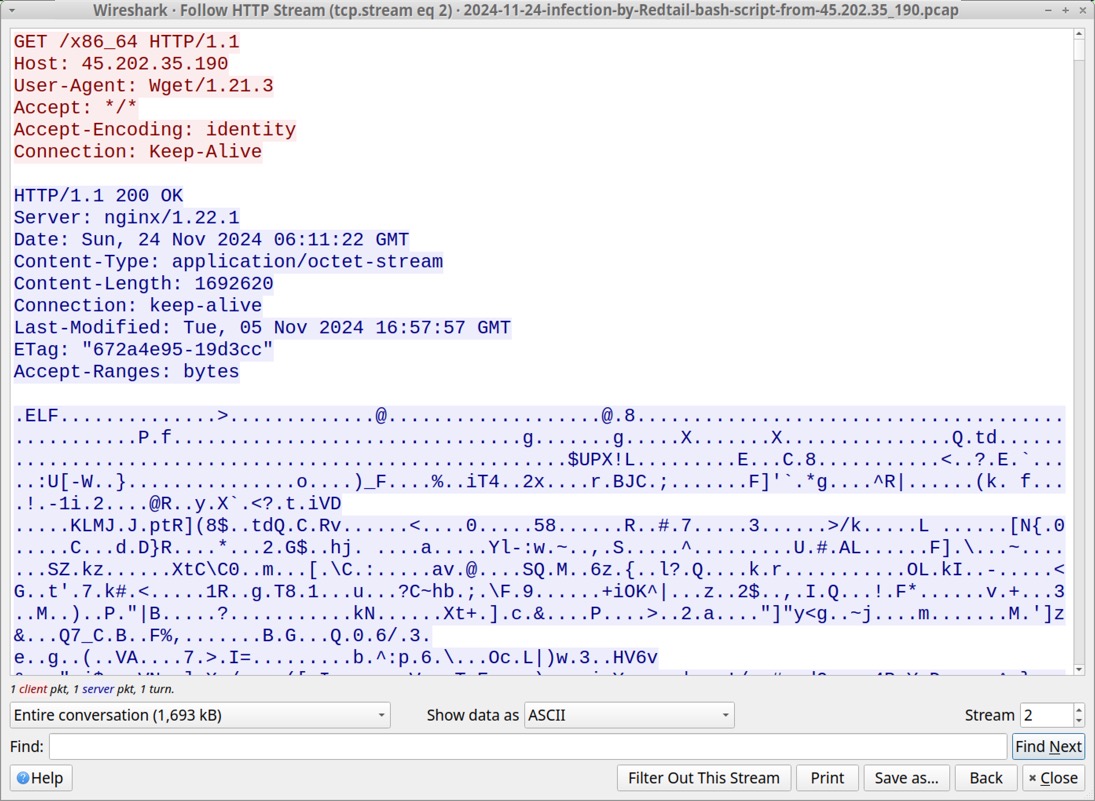
Task: Click the 'Connection: Keep-Alive' request line
Action: click(x=138, y=152)
